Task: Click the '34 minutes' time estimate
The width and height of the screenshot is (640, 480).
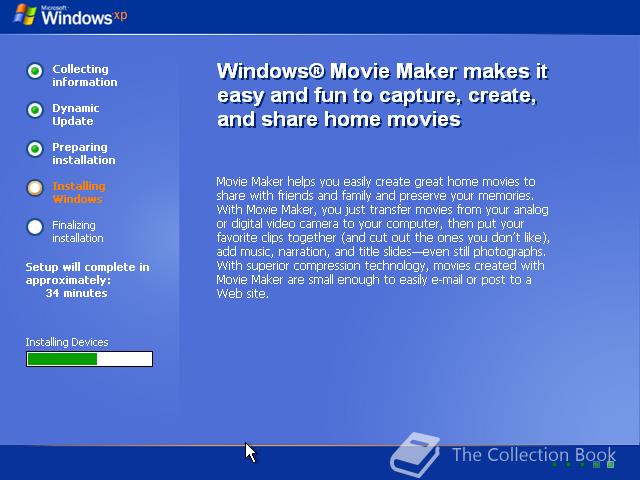Action: click(76, 293)
